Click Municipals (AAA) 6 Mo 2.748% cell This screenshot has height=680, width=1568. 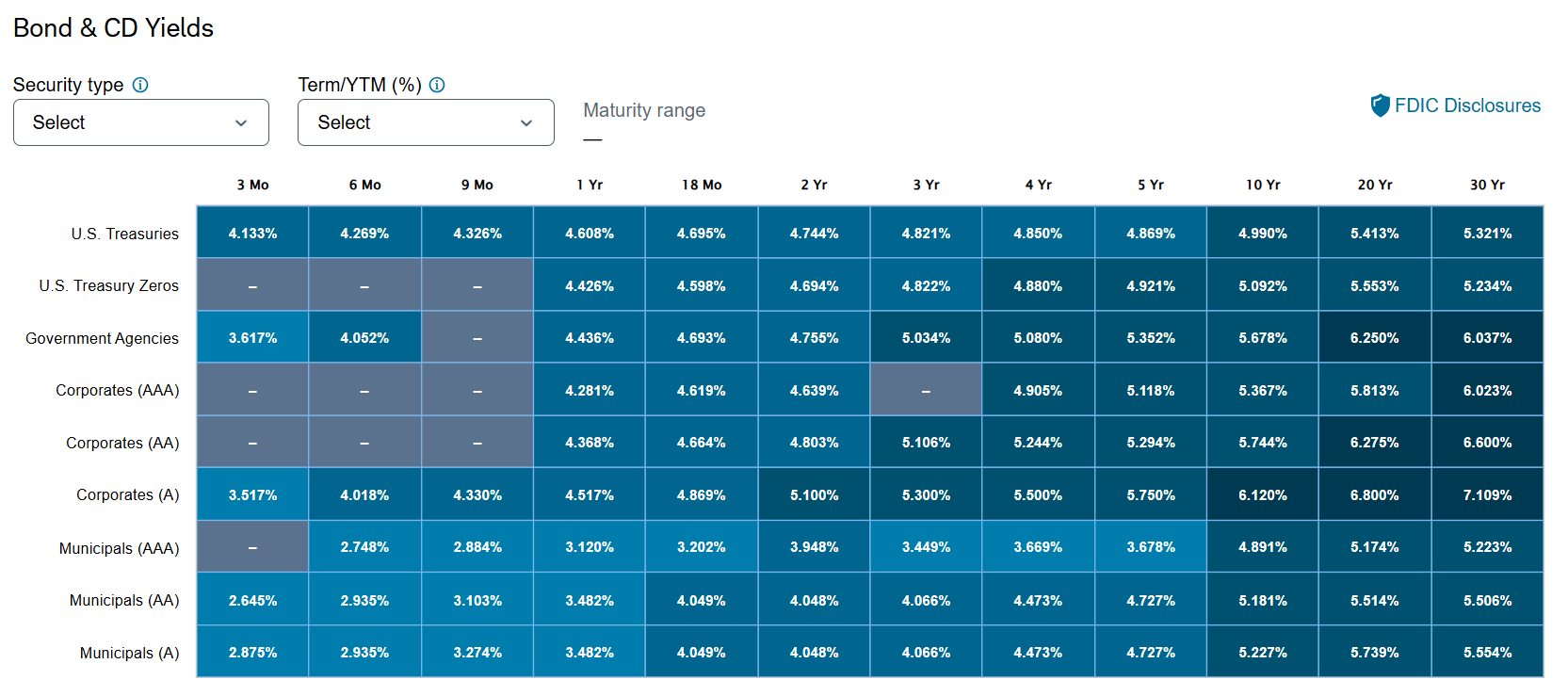(x=364, y=546)
